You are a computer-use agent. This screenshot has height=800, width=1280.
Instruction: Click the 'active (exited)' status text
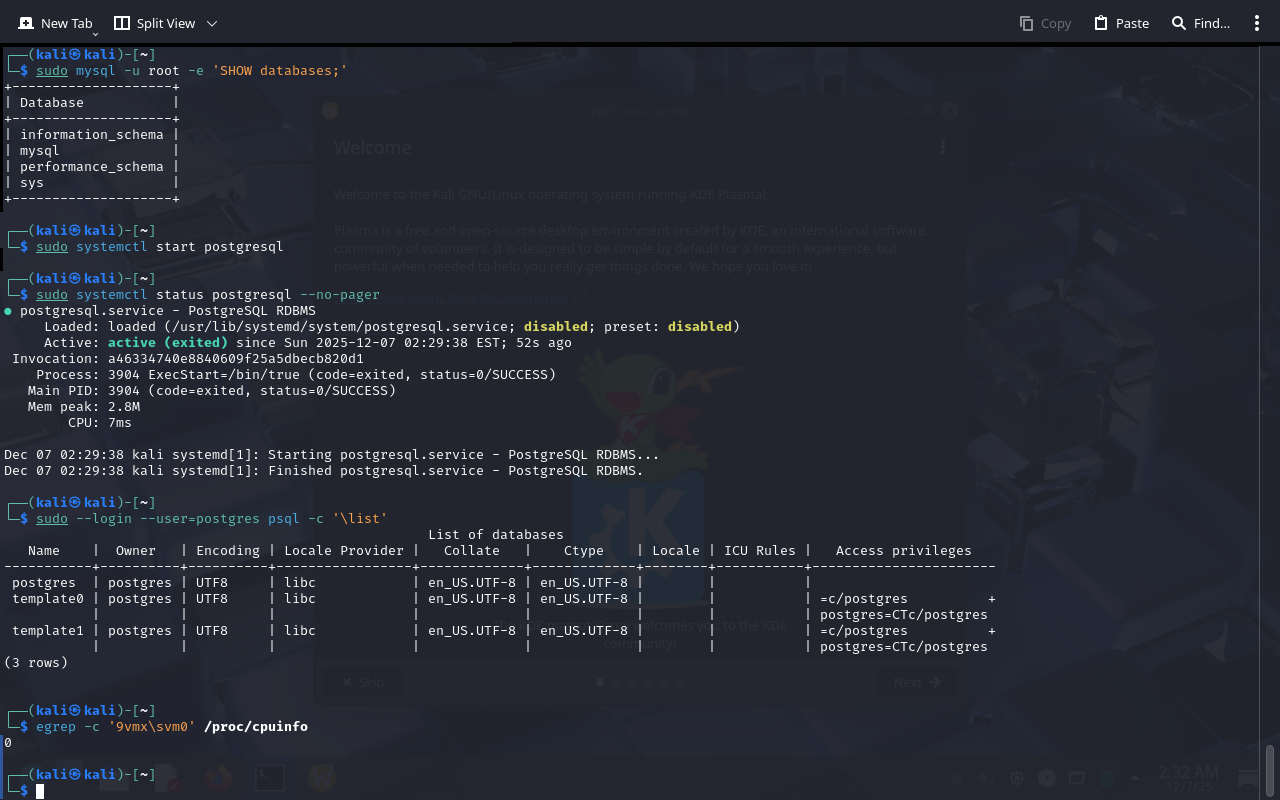tap(168, 343)
